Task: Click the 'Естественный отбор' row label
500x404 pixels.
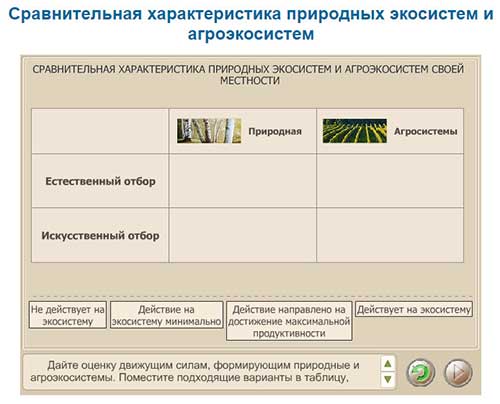Action: coord(100,181)
